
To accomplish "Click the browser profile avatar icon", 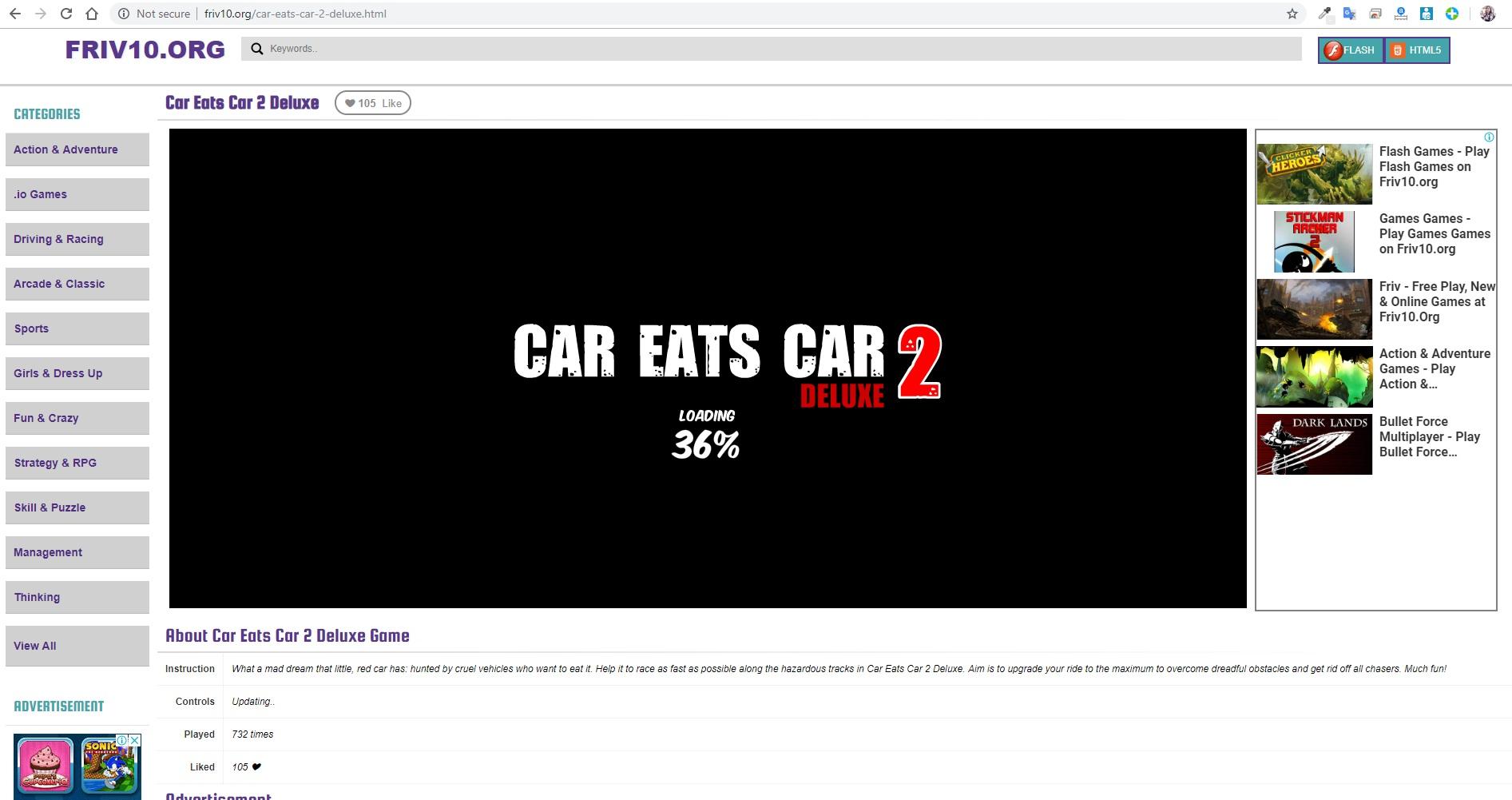I will pyautogui.click(x=1489, y=14).
